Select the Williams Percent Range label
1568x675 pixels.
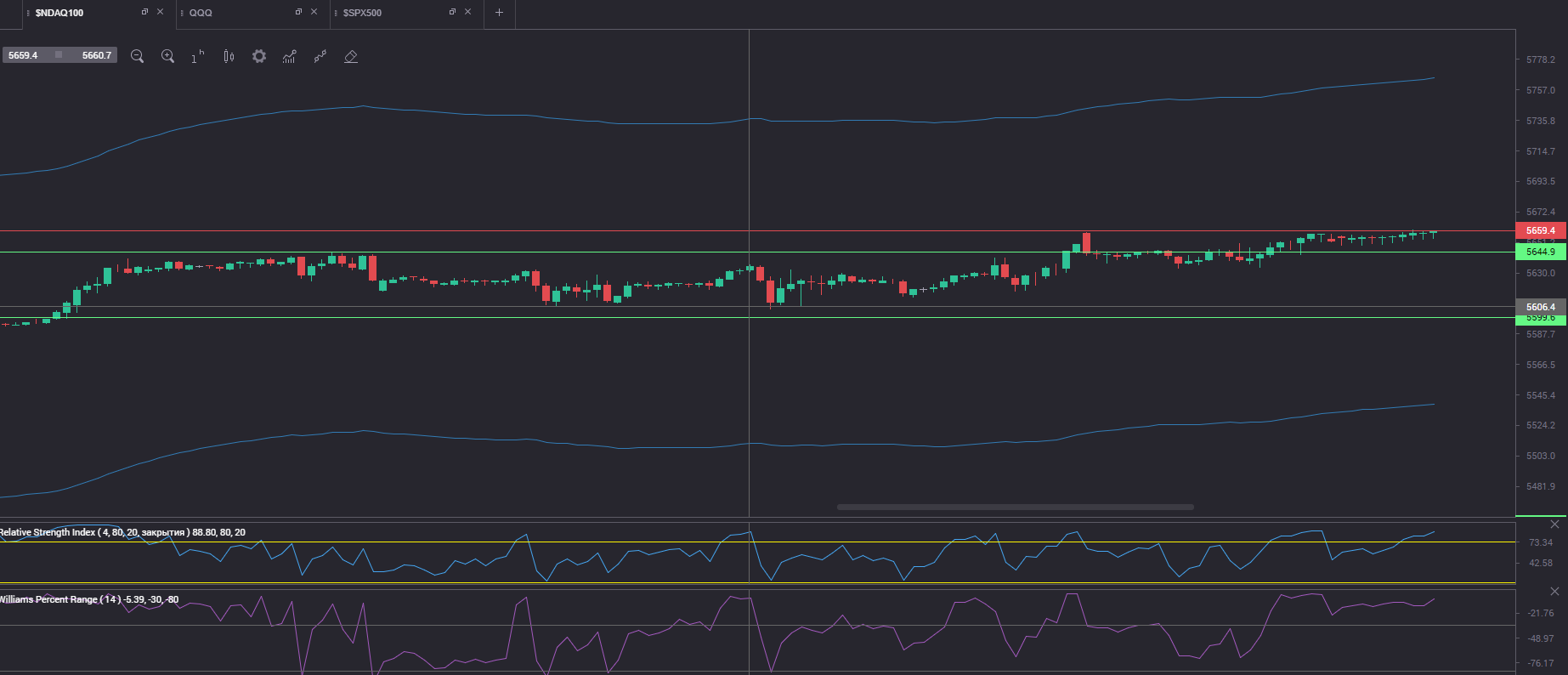[x=88, y=599]
